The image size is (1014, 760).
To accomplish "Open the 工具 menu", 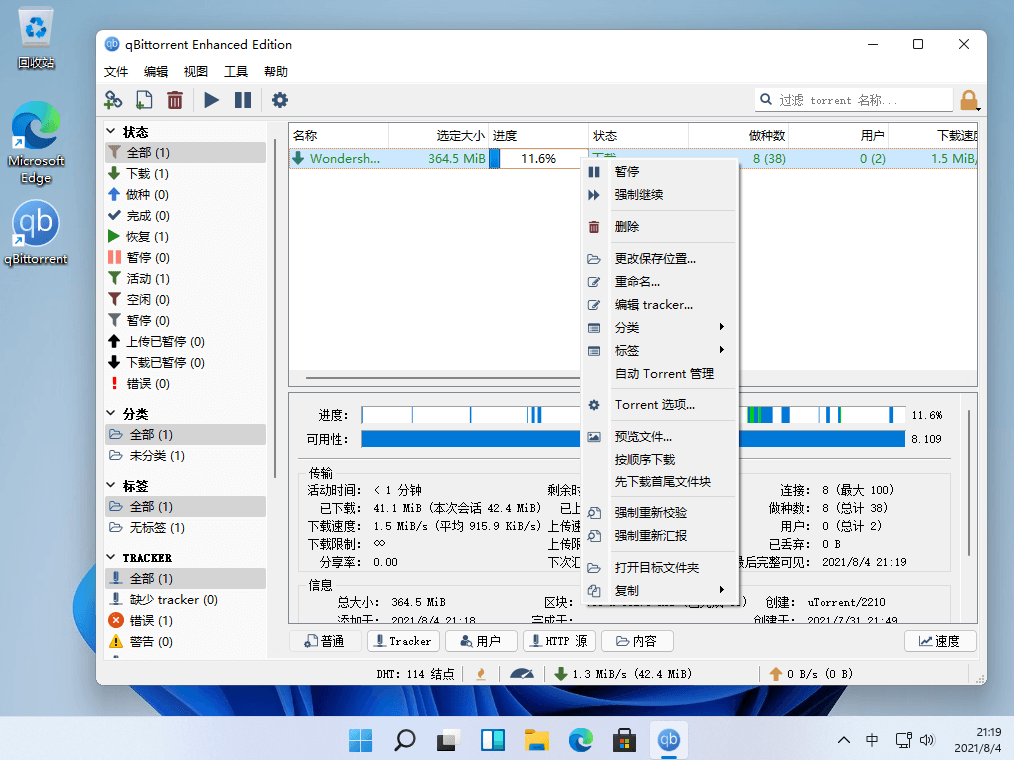I will click(x=235, y=72).
